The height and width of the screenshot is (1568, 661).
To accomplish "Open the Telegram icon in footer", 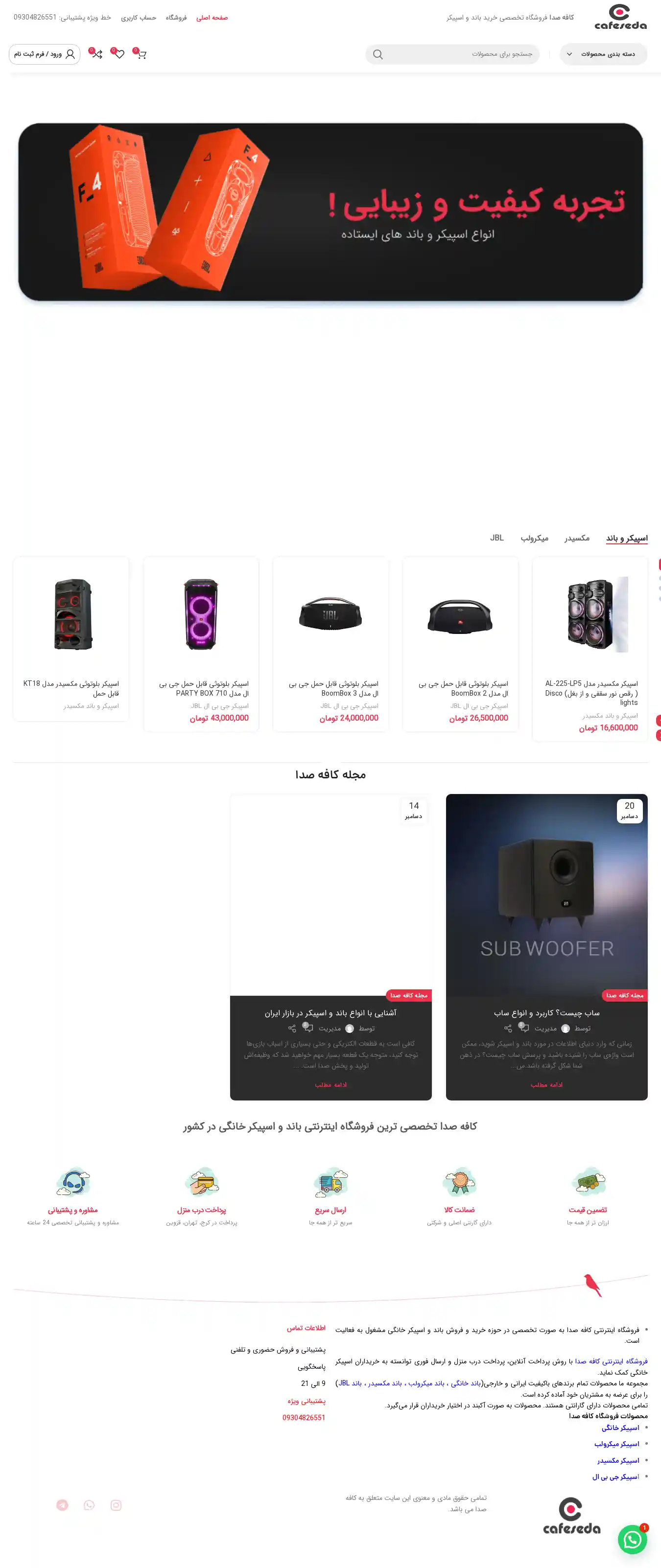I will point(62,1505).
